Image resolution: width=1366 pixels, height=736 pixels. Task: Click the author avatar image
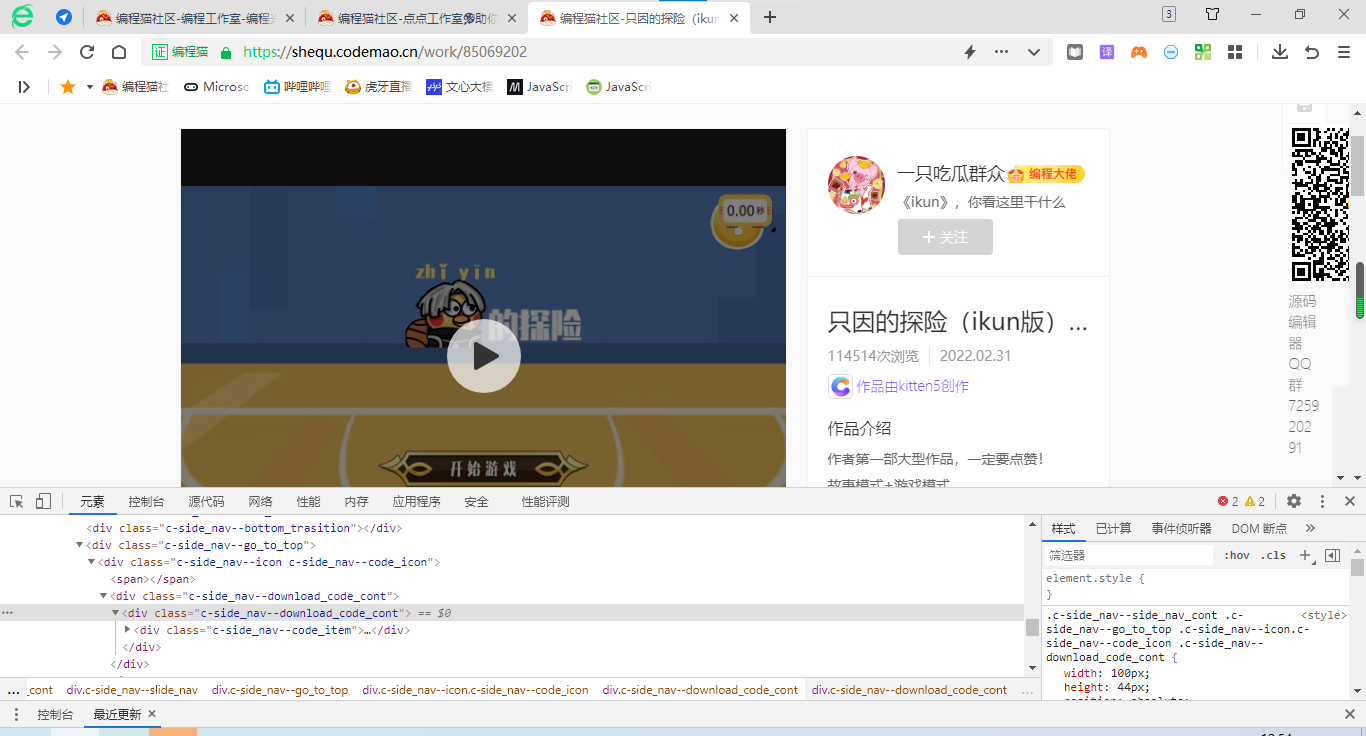[857, 185]
